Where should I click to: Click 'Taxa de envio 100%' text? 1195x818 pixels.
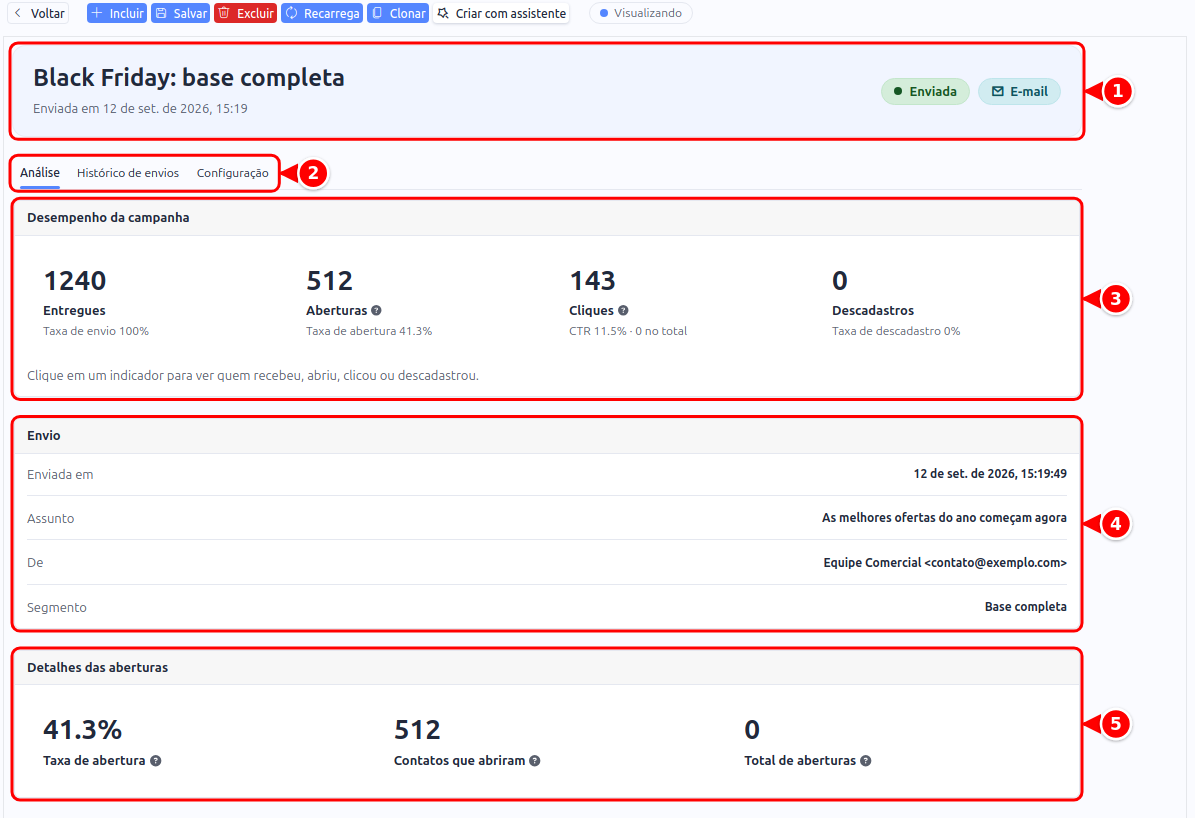coord(96,332)
